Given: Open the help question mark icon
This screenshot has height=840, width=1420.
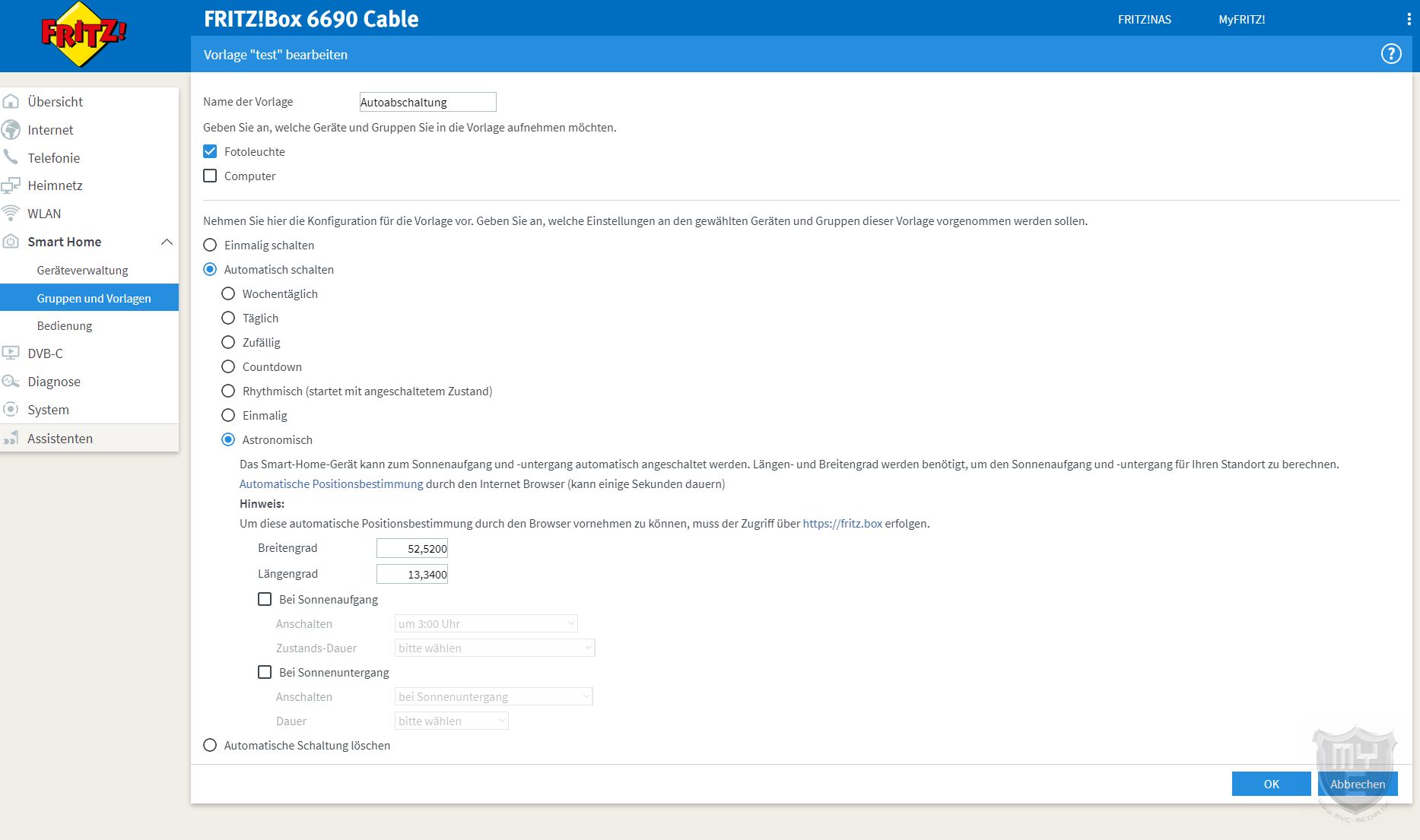Looking at the screenshot, I should coord(1390,54).
